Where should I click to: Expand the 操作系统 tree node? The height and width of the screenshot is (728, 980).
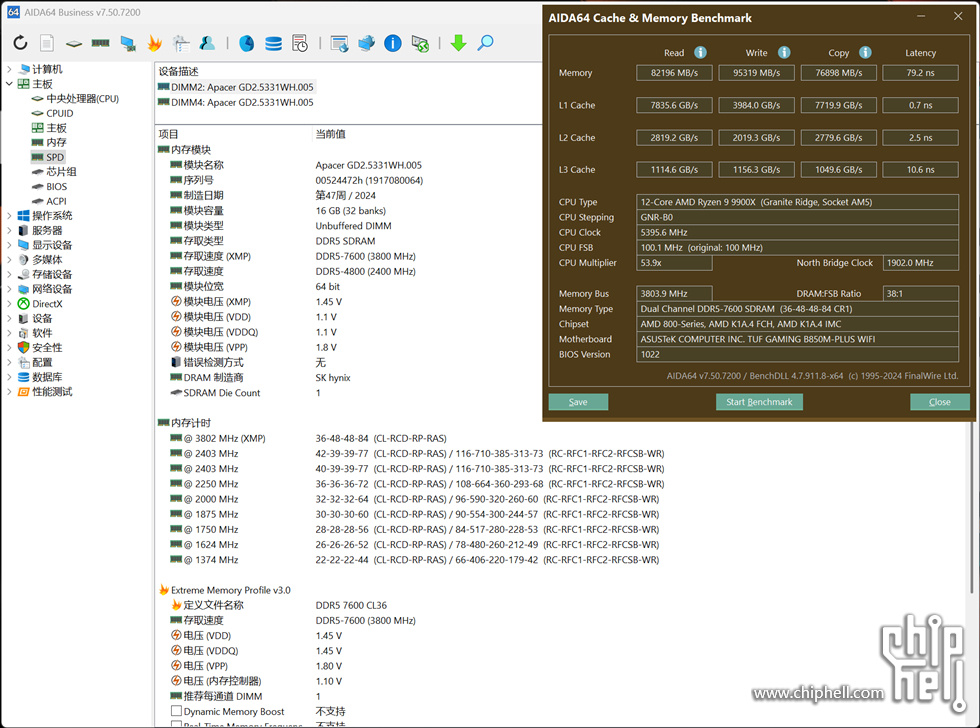click(x=9, y=216)
